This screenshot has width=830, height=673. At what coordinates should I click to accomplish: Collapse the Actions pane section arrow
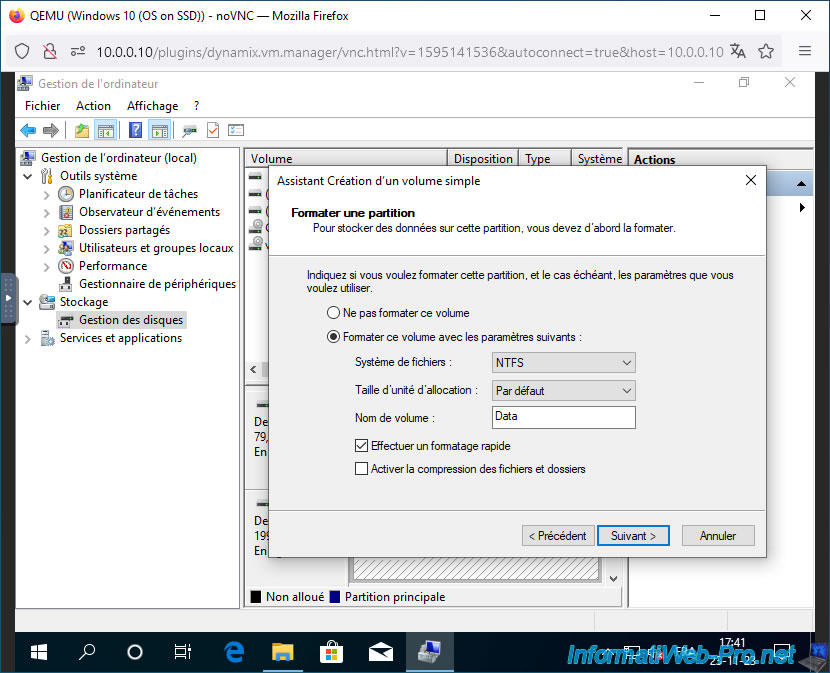(x=801, y=184)
